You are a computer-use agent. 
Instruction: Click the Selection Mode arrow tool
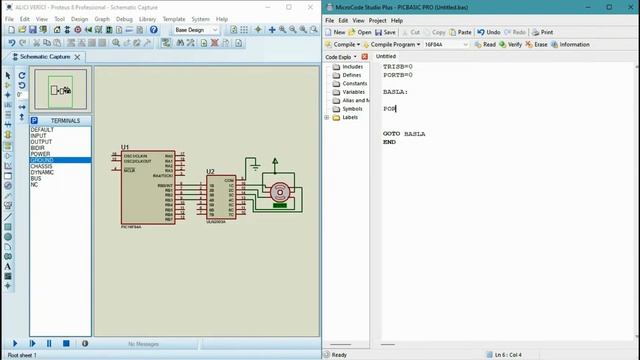point(8,76)
